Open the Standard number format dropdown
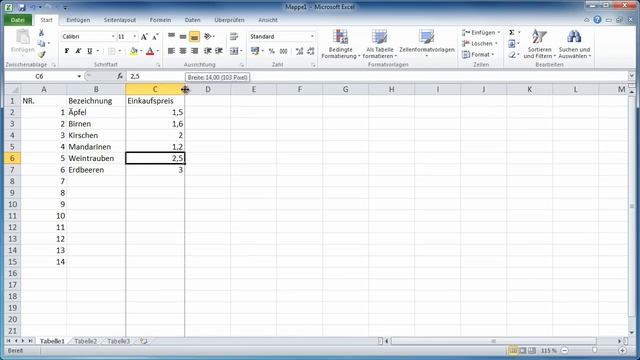Screen dimensions: 640x360 tap(312, 37)
